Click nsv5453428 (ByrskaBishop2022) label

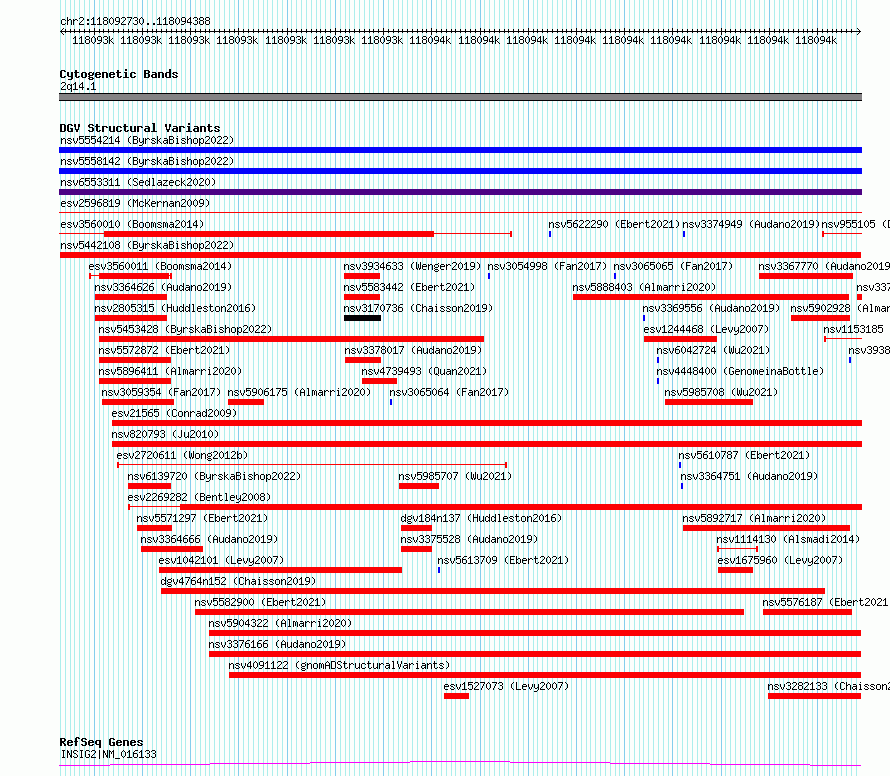coord(185,329)
